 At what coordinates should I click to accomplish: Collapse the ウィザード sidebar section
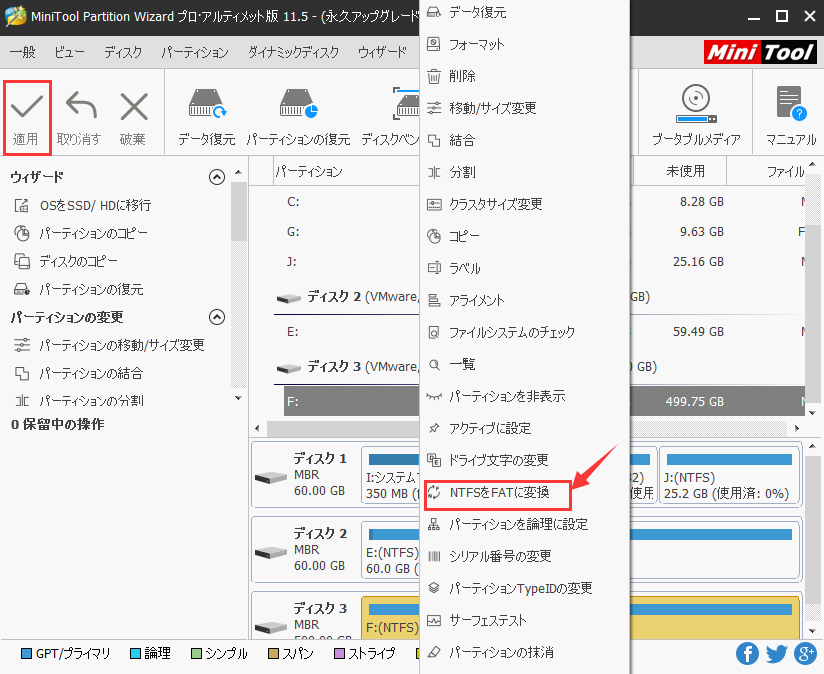[x=217, y=177]
